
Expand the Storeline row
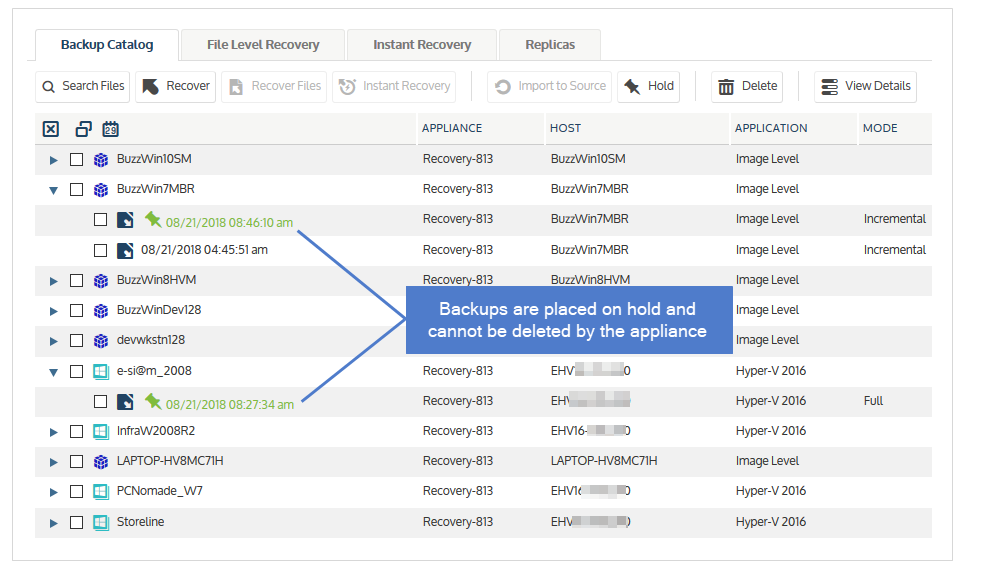point(54,523)
